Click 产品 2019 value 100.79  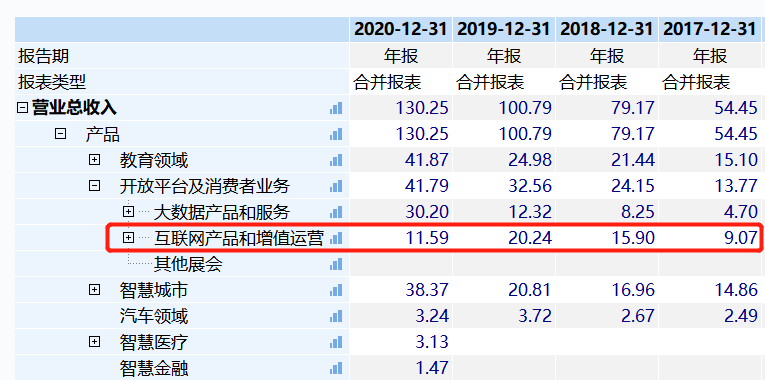[x=524, y=134]
